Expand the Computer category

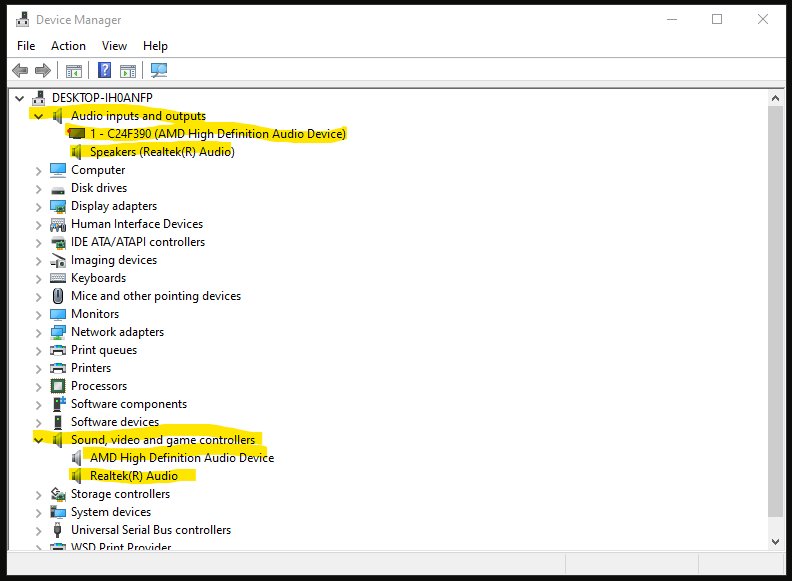(x=38, y=171)
